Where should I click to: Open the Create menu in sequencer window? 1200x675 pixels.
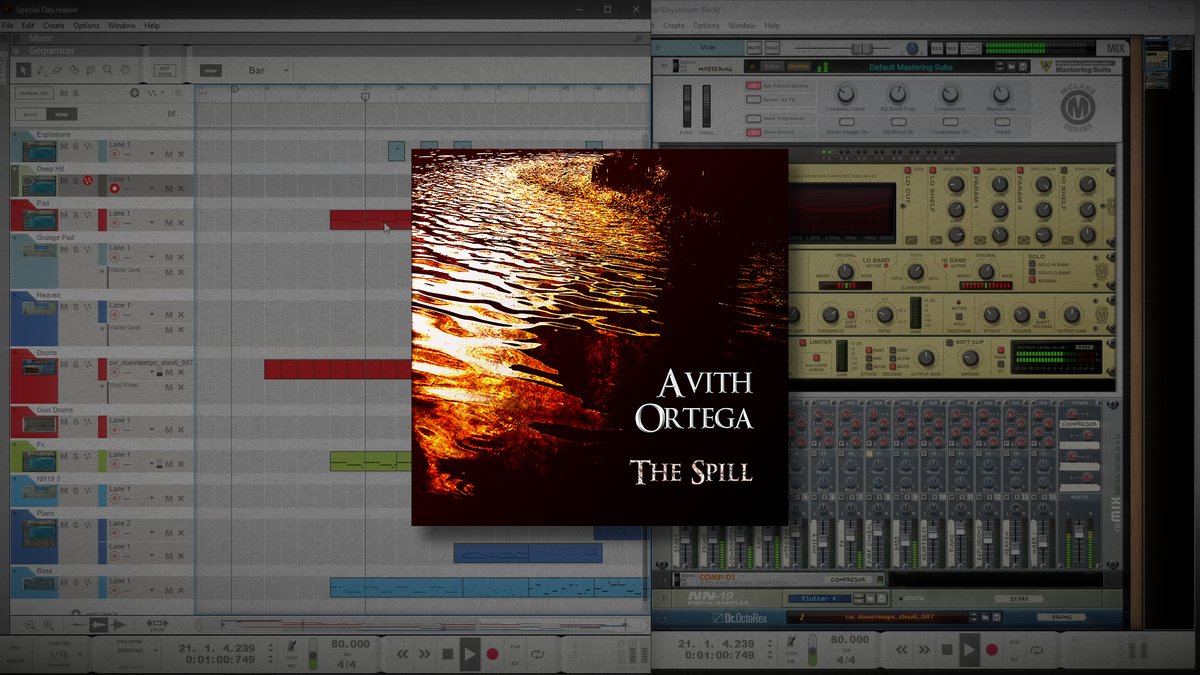coord(54,25)
